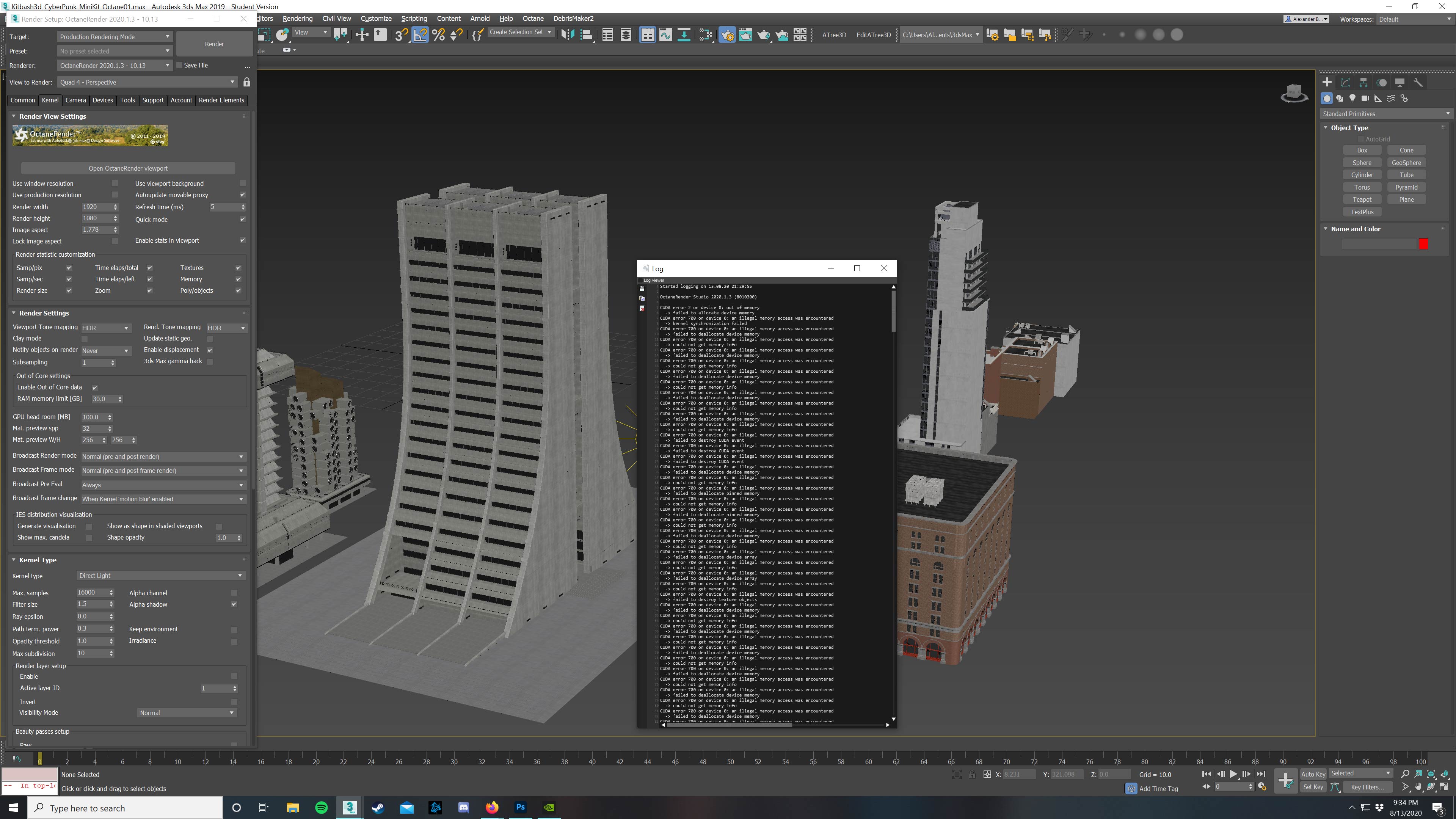Select the Cameras category icon
Screen dimensions: 1456x819
click(1365, 98)
